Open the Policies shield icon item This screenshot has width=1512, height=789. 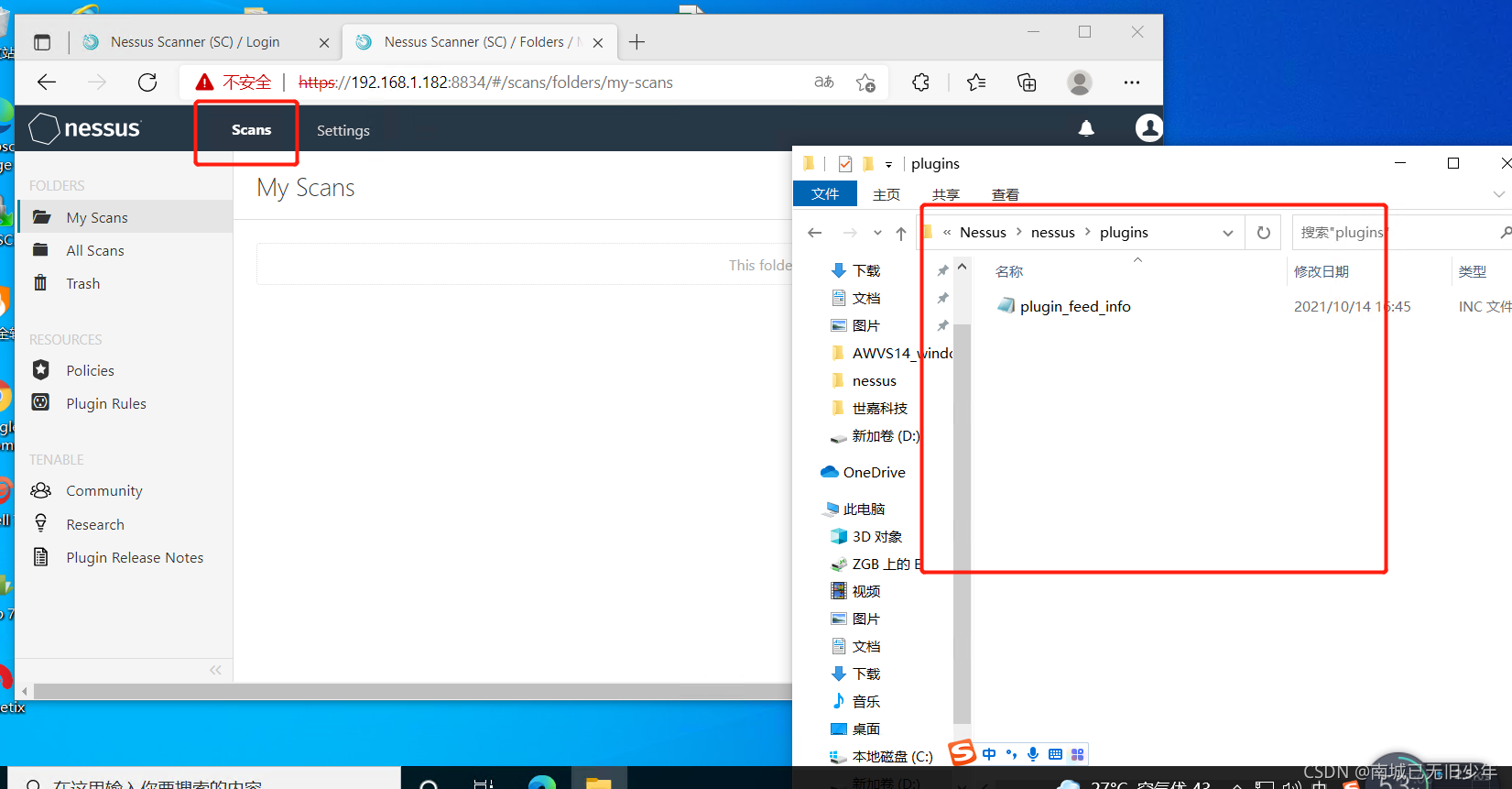pyautogui.click(x=41, y=370)
